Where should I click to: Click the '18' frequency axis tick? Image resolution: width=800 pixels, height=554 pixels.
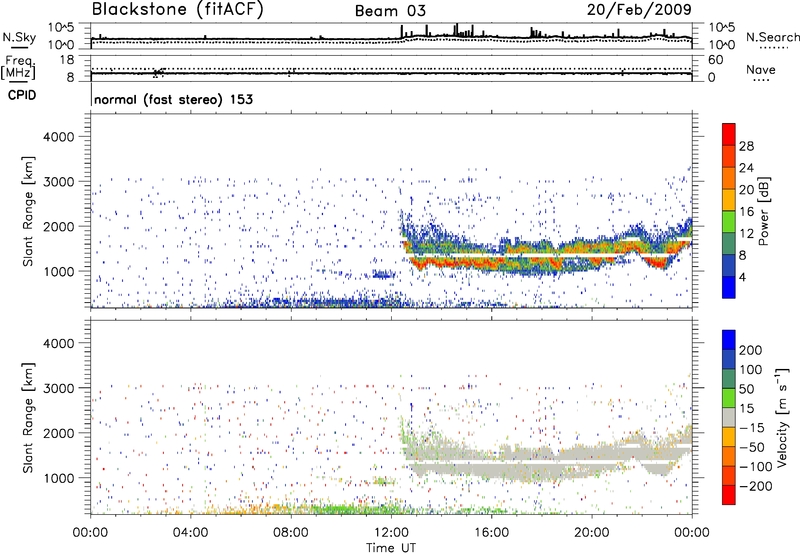[67, 60]
